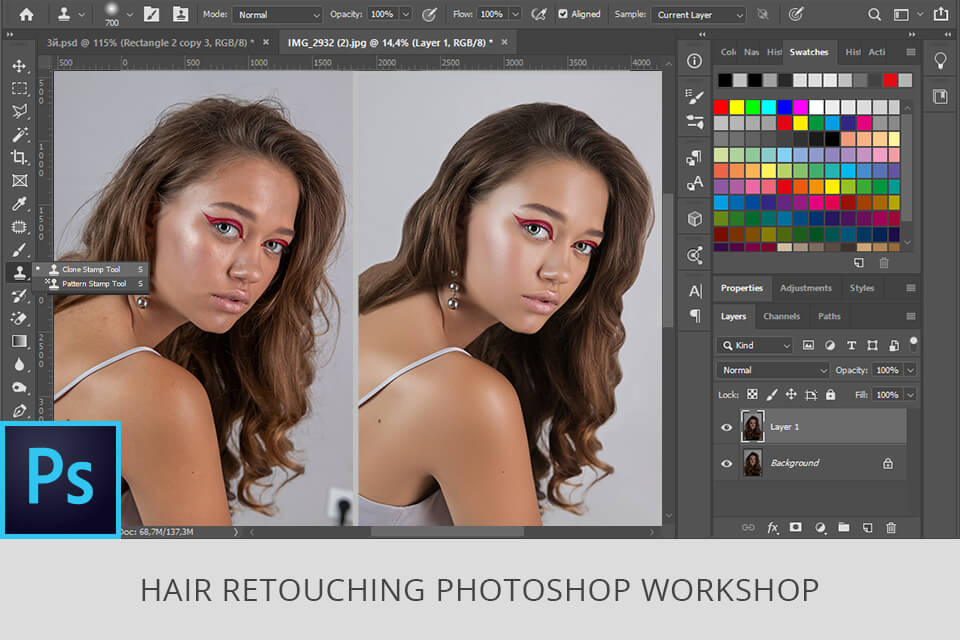Hide the Background layer

coord(727,462)
